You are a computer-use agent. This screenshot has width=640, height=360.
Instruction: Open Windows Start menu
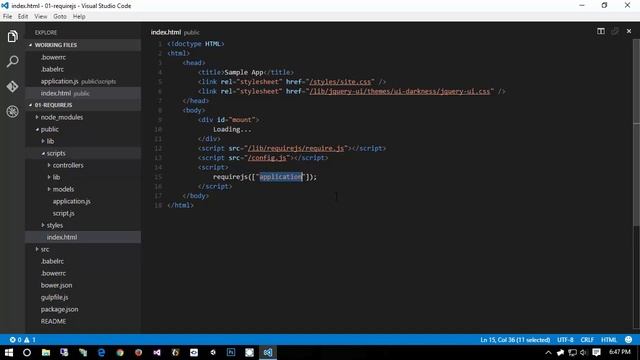tap(9, 352)
